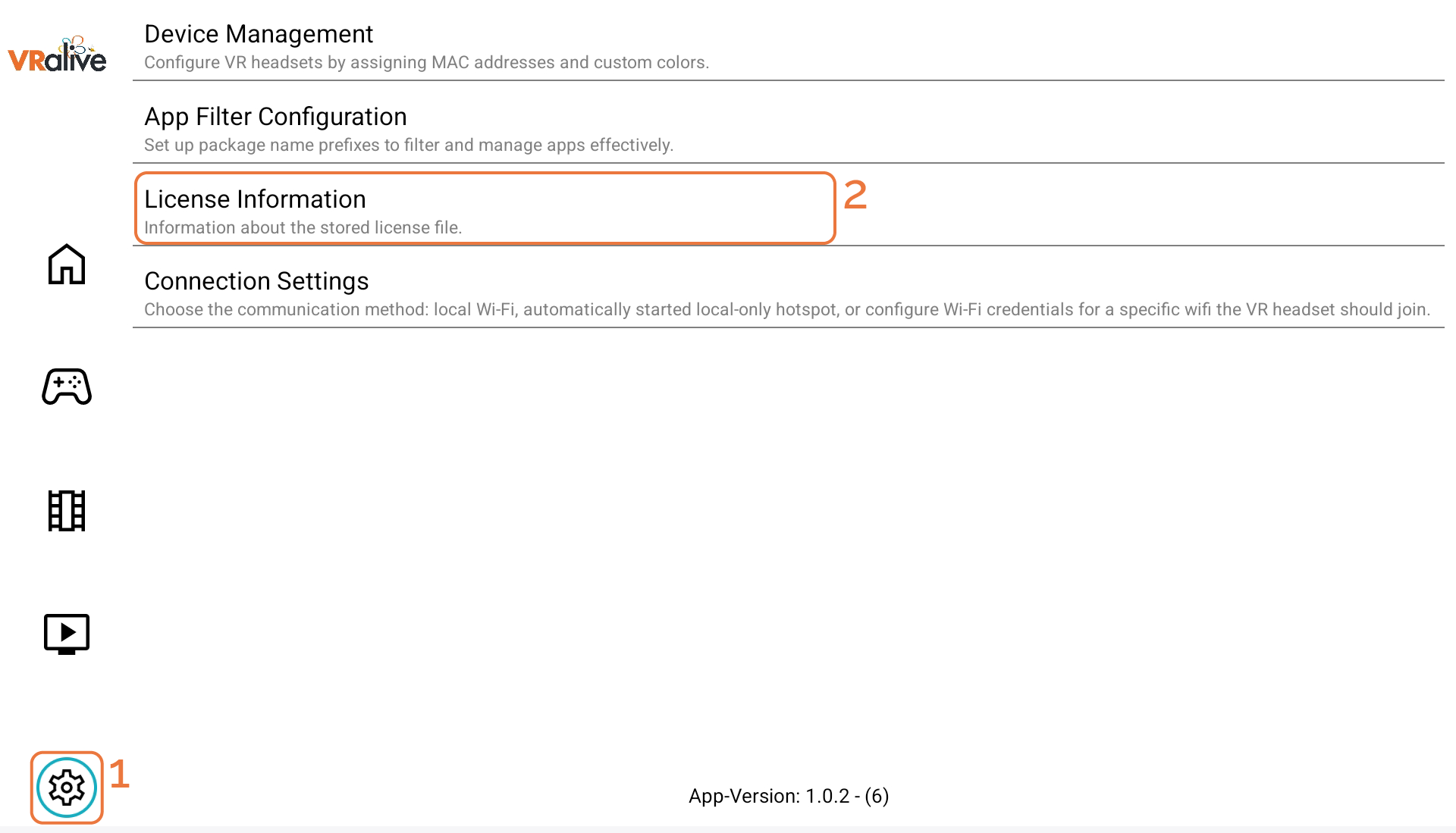Image resolution: width=1456 pixels, height=833 pixels.
Task: Select the settings gear icon
Action: pyautogui.click(x=67, y=788)
